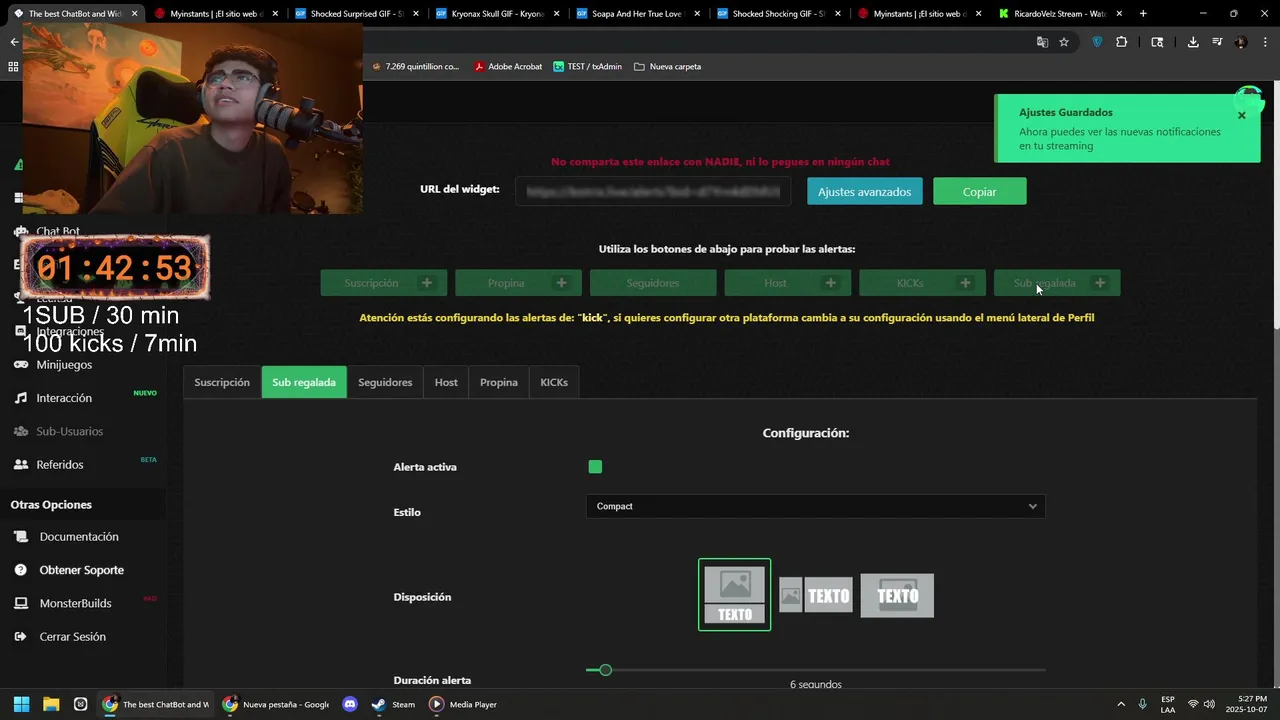This screenshot has width=1280, height=720.
Task: Adjust the Duración alerta slider handle
Action: coord(605,670)
